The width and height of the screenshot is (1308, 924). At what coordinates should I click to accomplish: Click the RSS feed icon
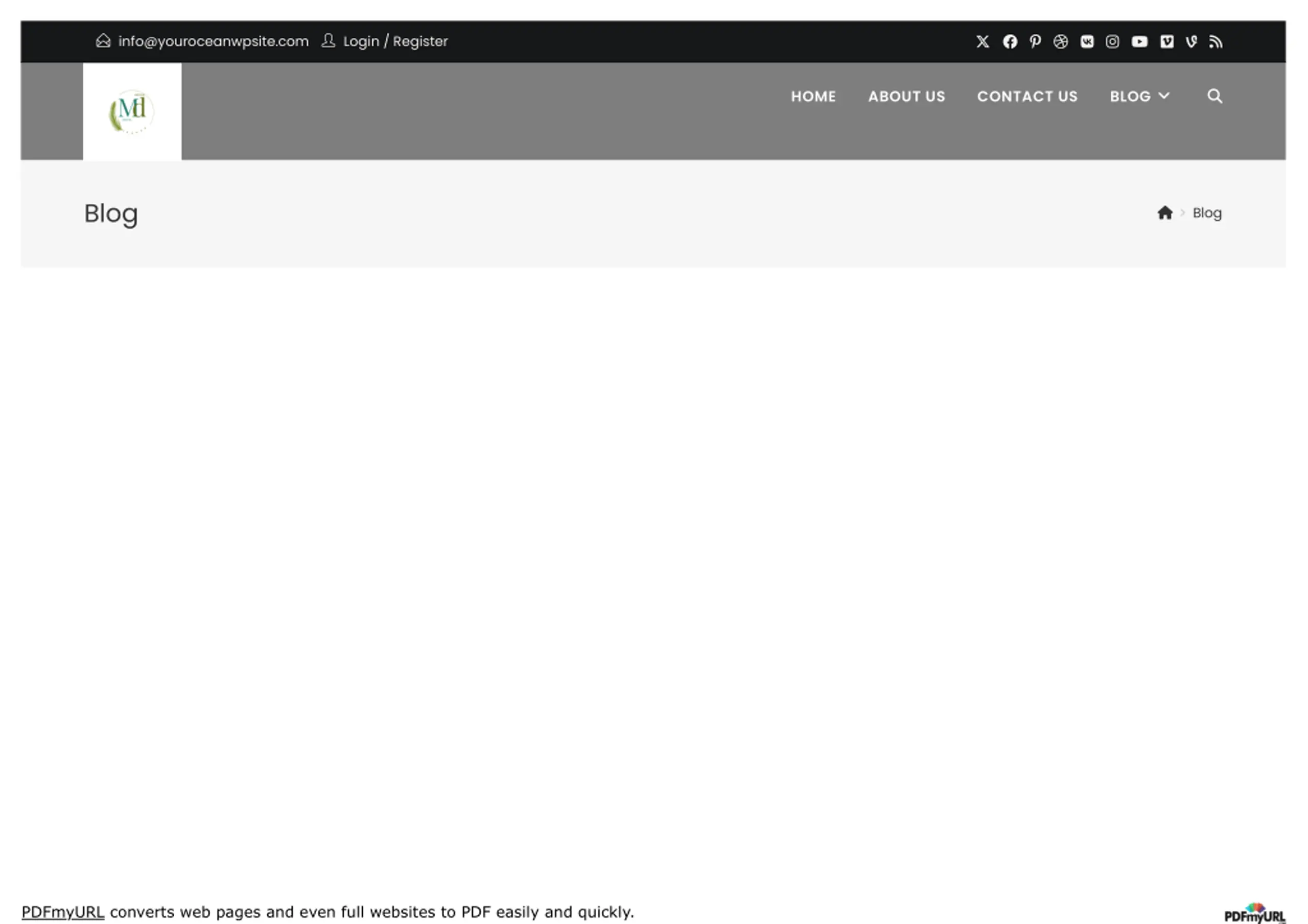click(1216, 41)
